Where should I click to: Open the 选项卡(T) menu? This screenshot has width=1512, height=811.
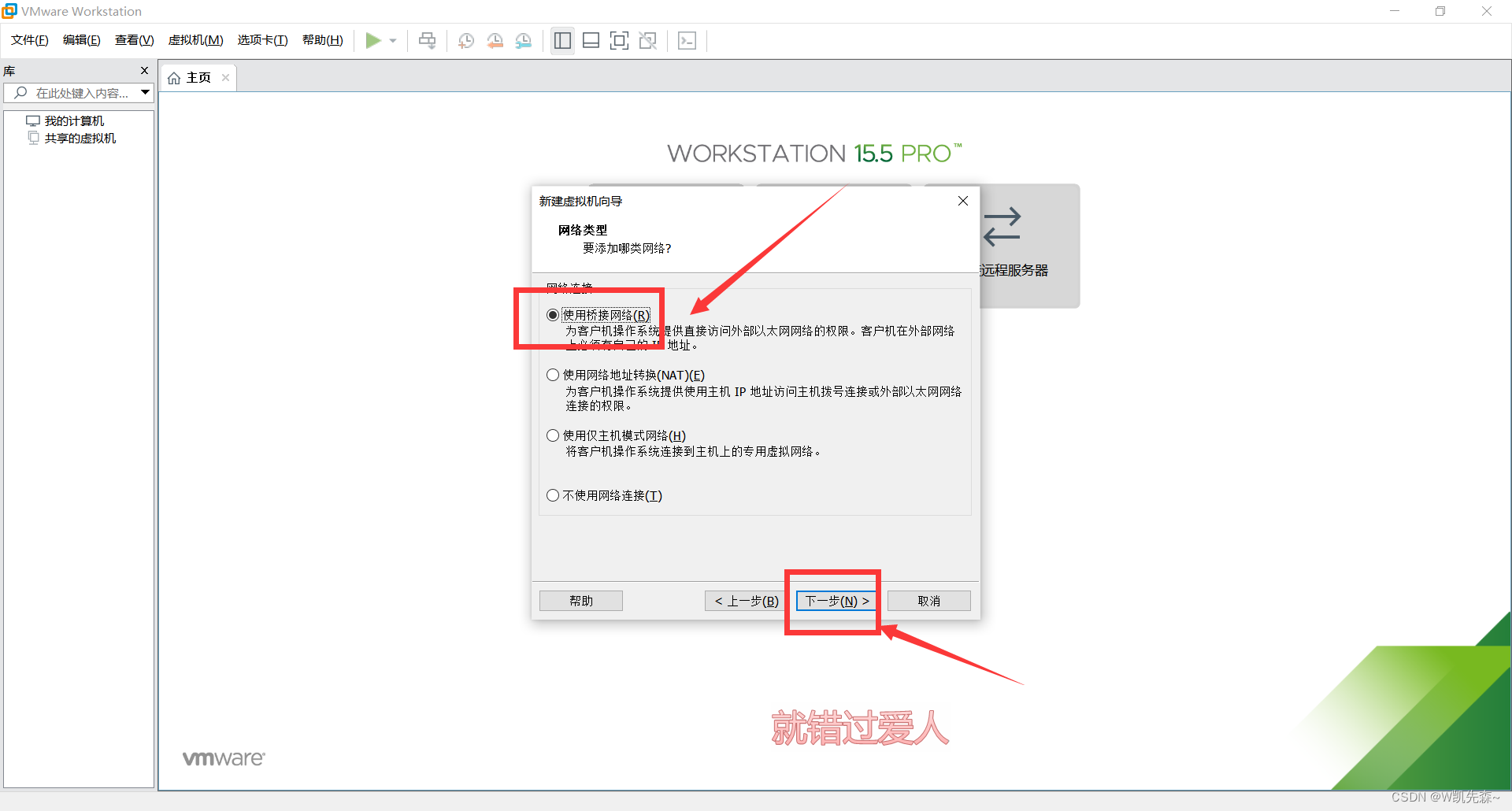click(x=263, y=40)
